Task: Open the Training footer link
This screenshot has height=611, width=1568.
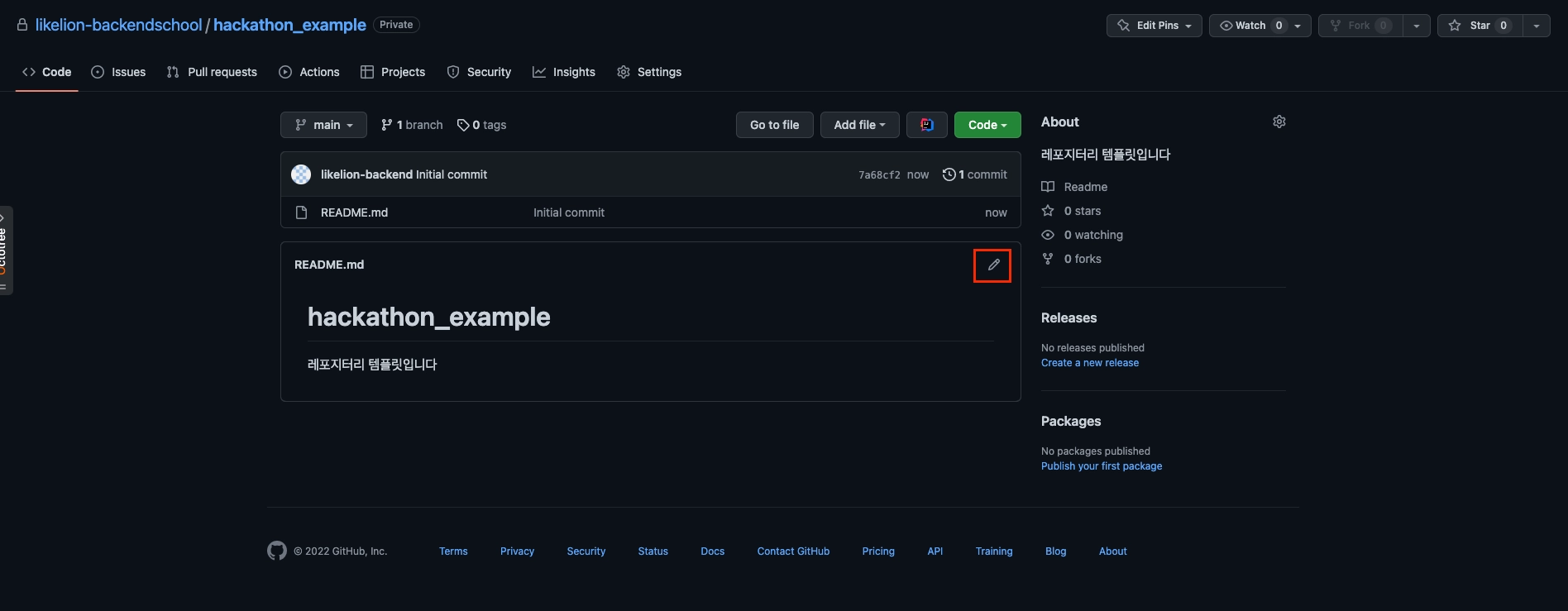Action: [x=994, y=551]
